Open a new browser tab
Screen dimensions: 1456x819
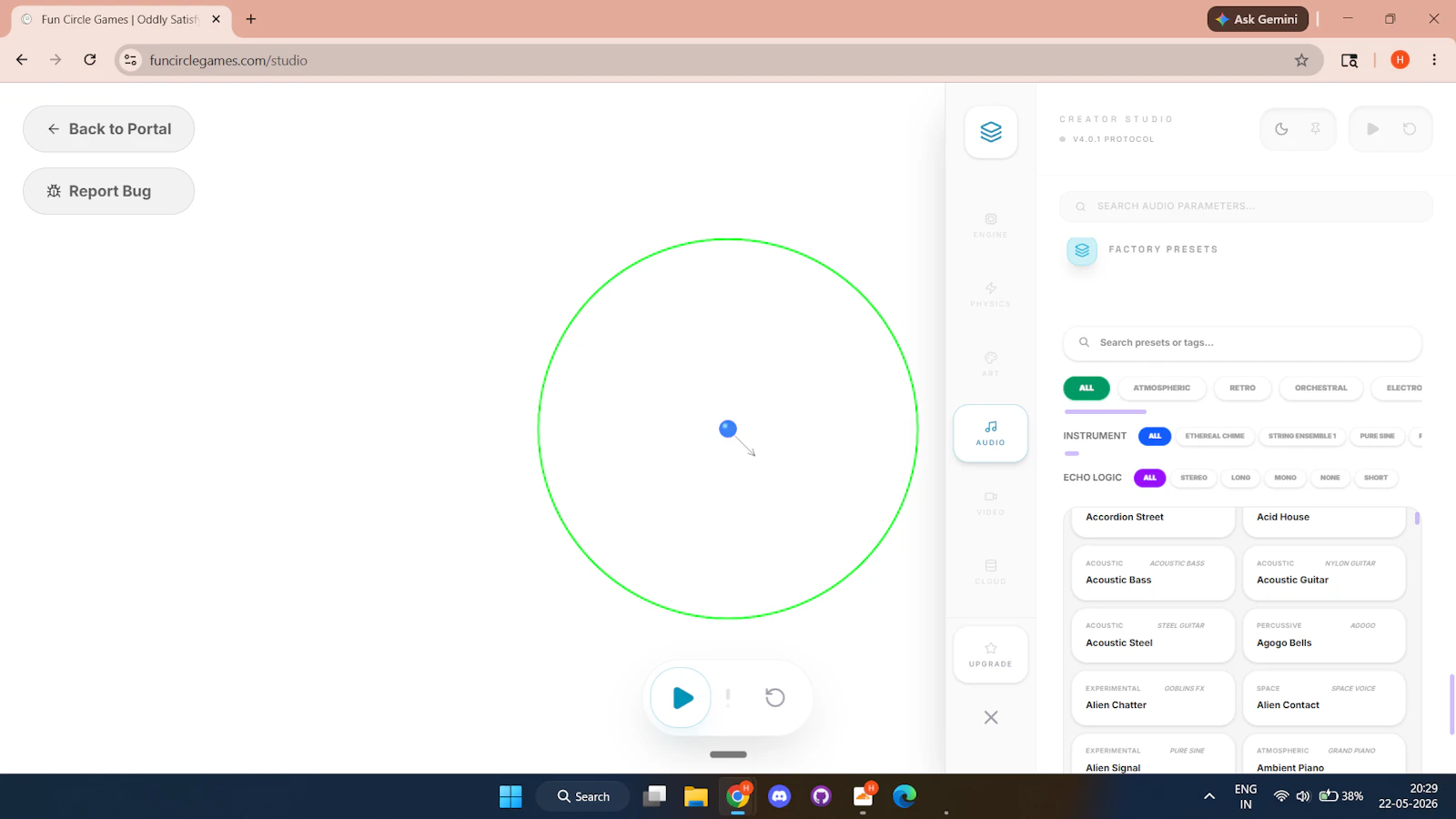point(251,19)
